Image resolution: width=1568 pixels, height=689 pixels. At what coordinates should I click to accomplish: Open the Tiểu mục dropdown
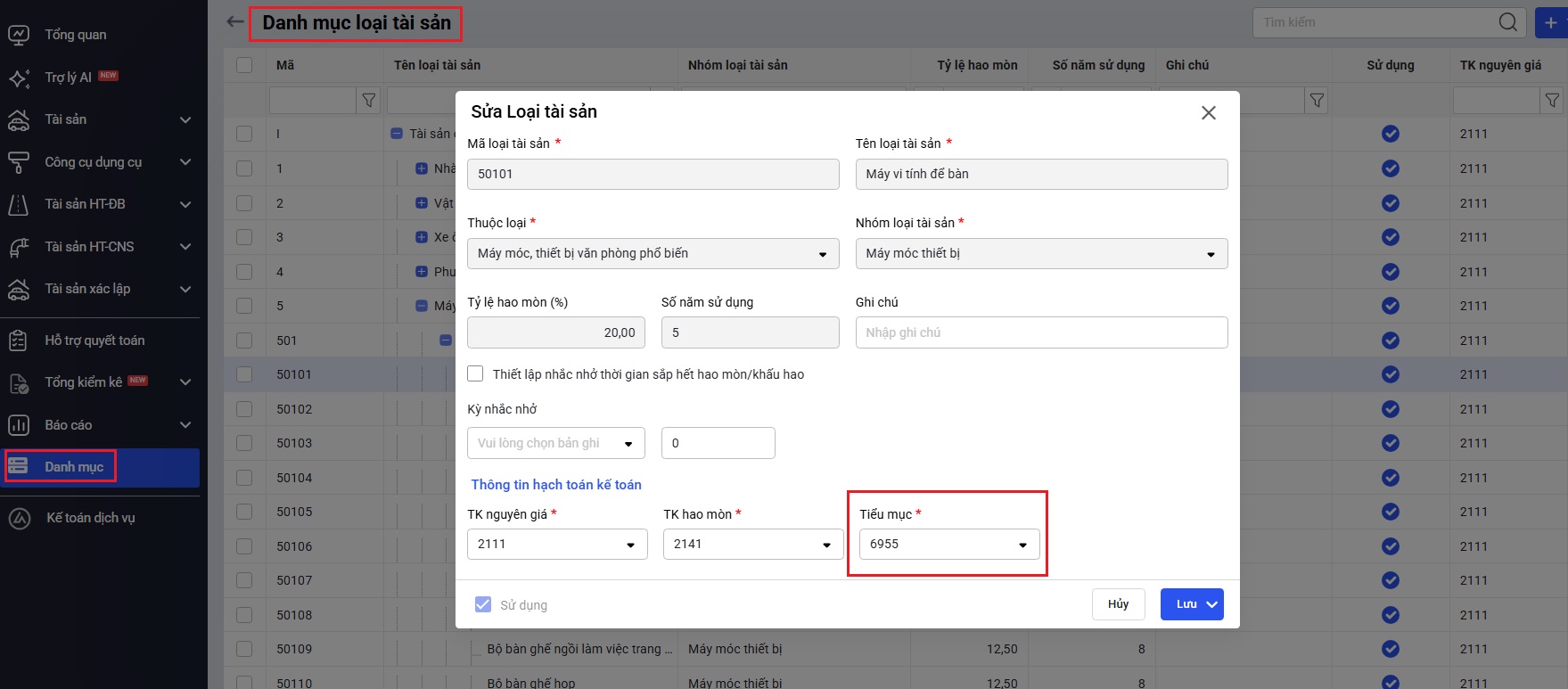click(x=948, y=545)
